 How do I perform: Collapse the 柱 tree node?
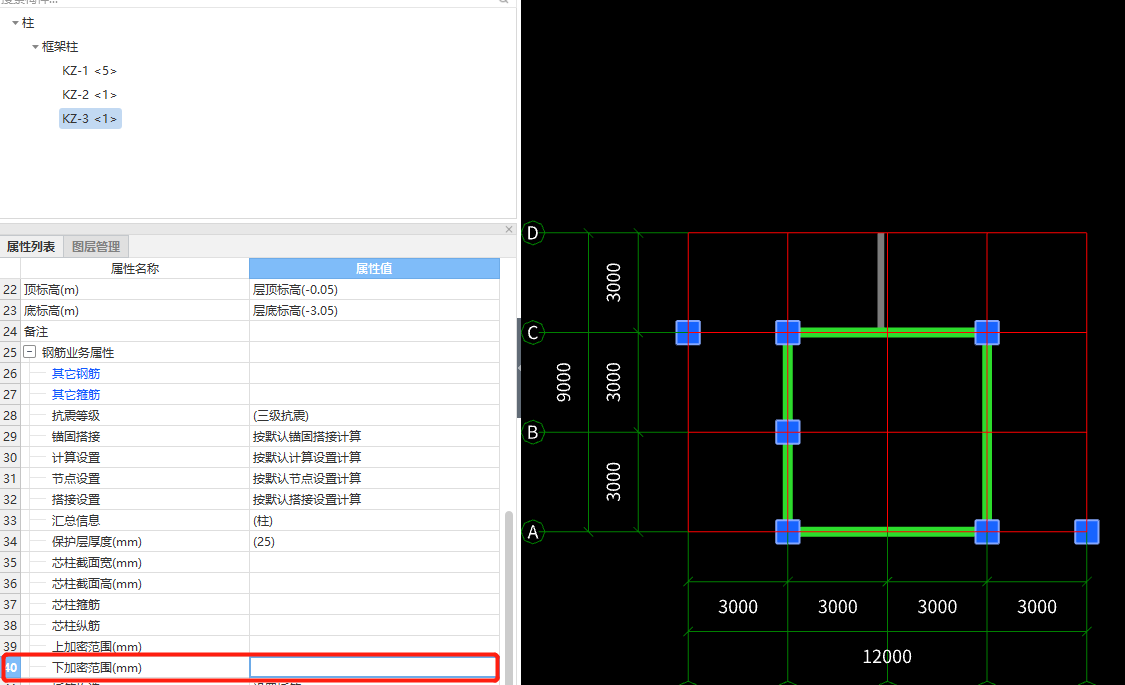point(15,23)
